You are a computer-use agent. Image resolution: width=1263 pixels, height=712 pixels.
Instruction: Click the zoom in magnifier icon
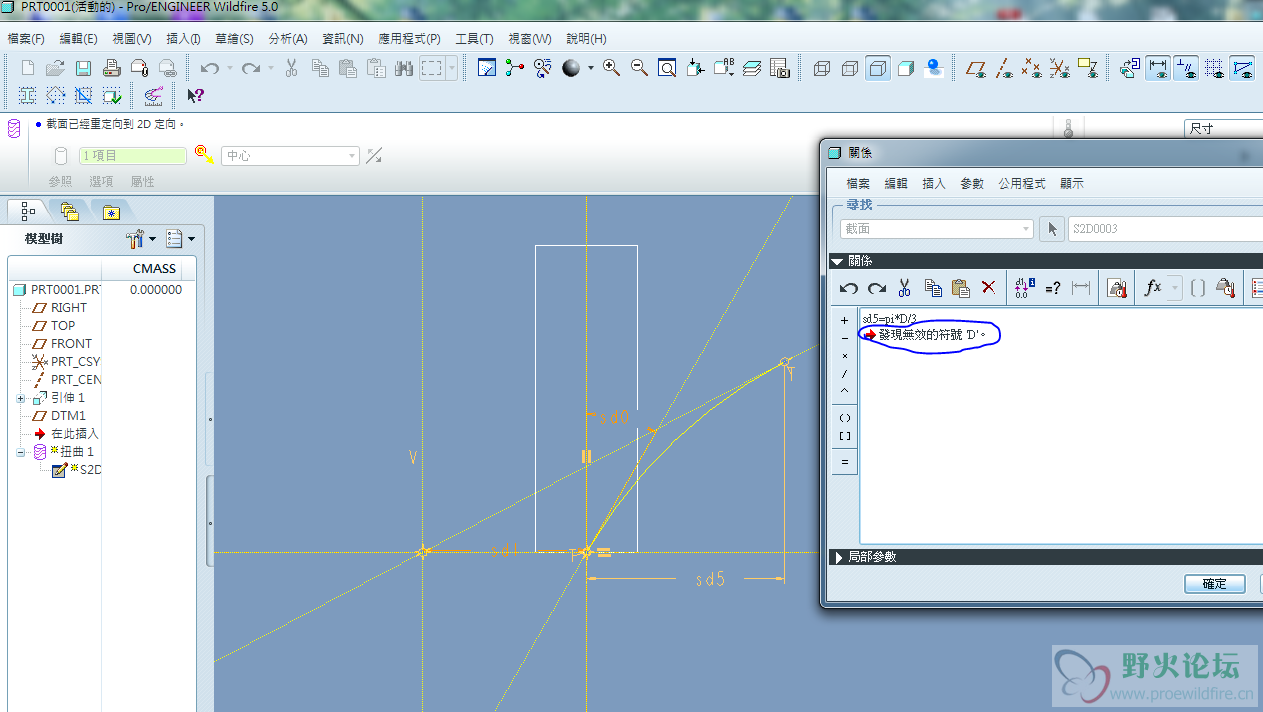[611, 68]
